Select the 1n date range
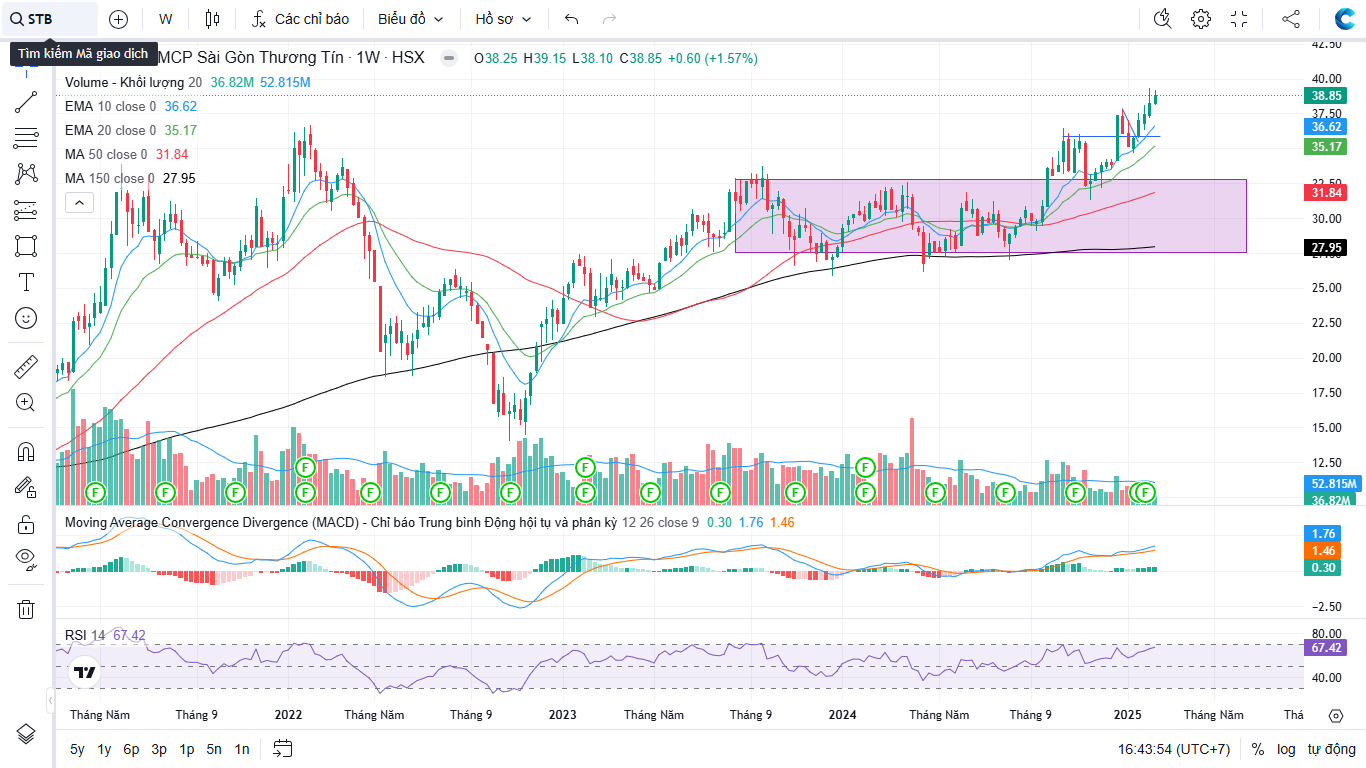 [x=242, y=749]
